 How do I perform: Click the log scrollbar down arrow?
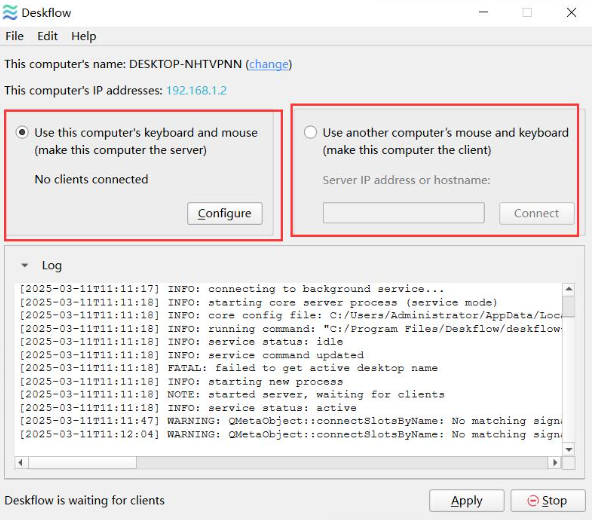[569, 449]
